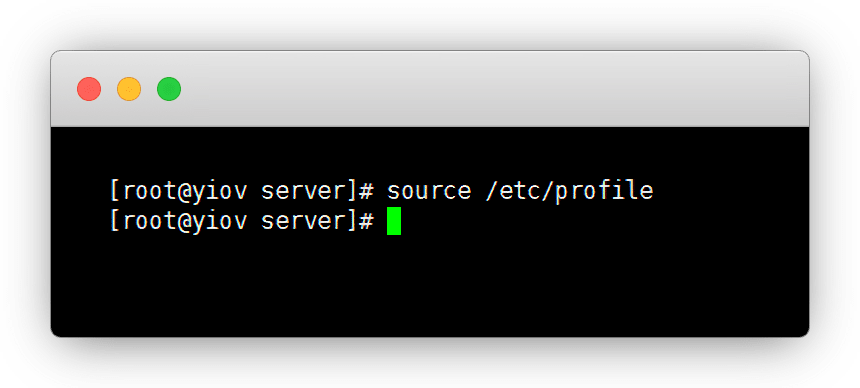Click "root@yiov" on the first prompt line
The image size is (860, 388).
tap(185, 191)
